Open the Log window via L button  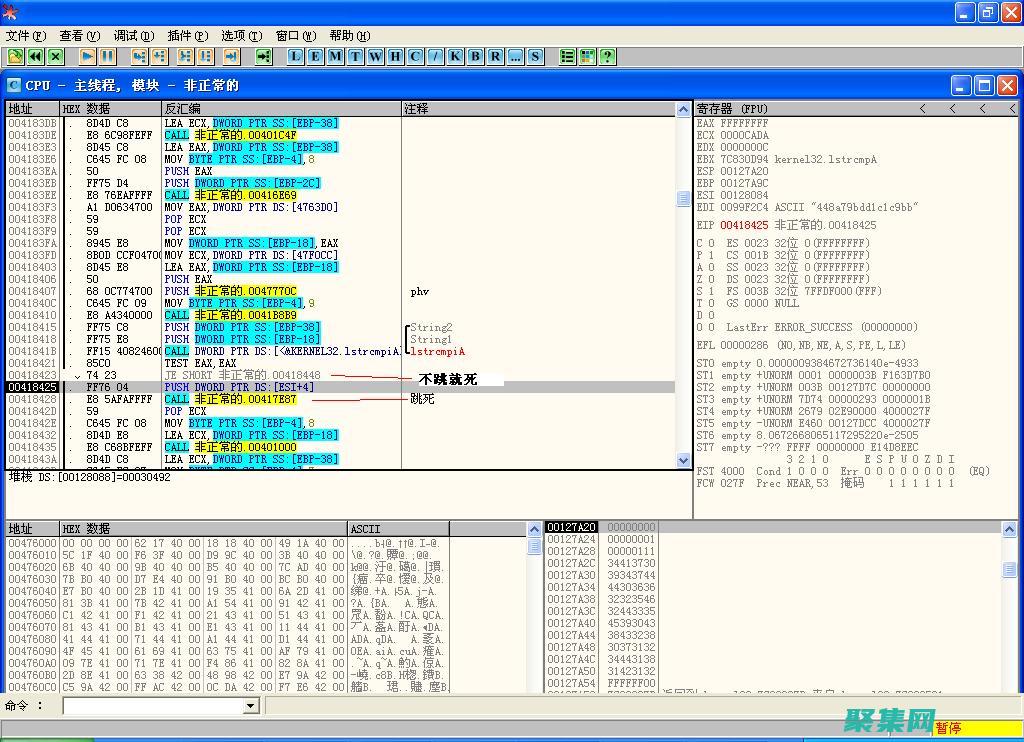pos(295,57)
